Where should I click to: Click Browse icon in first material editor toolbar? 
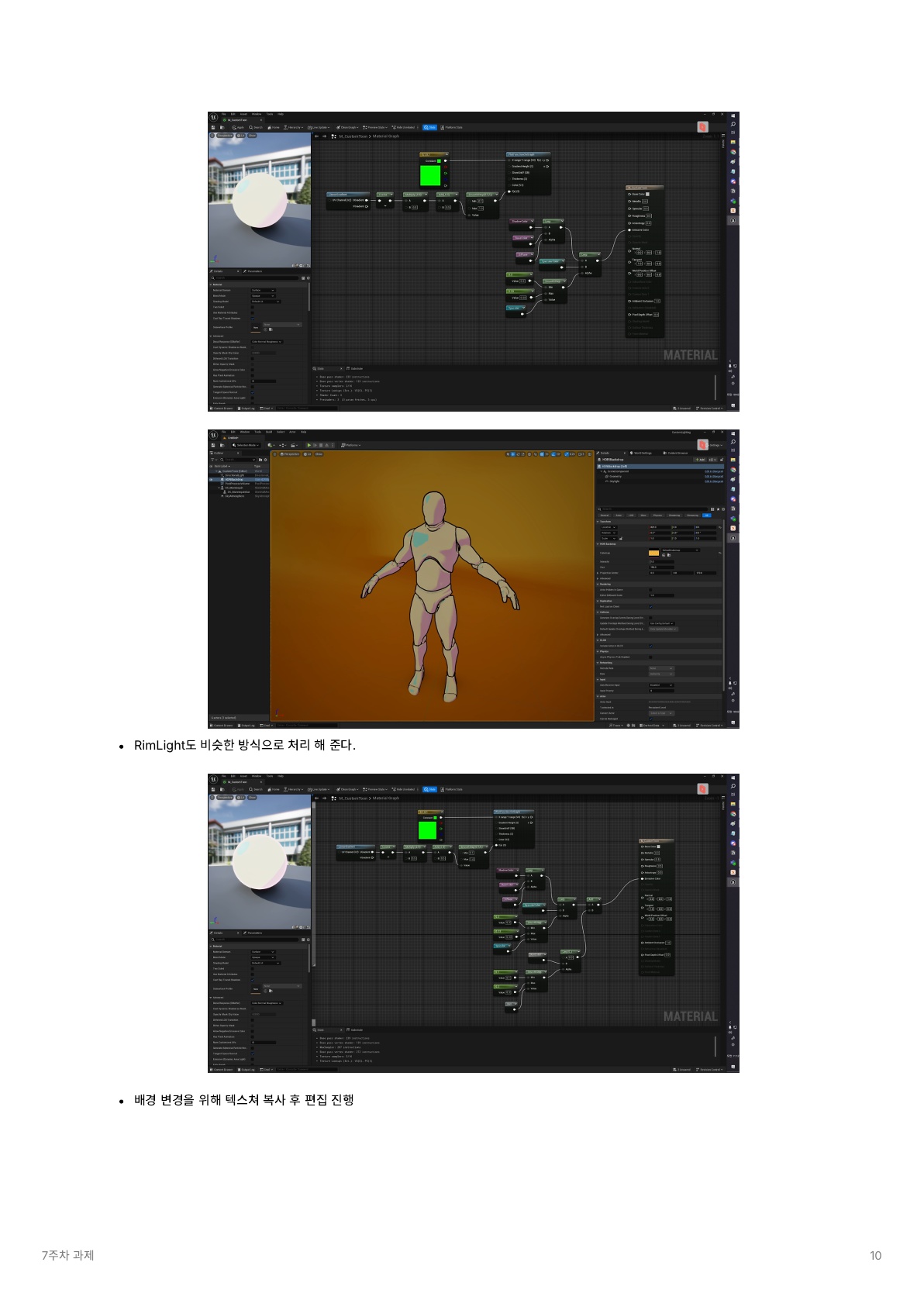(x=222, y=127)
